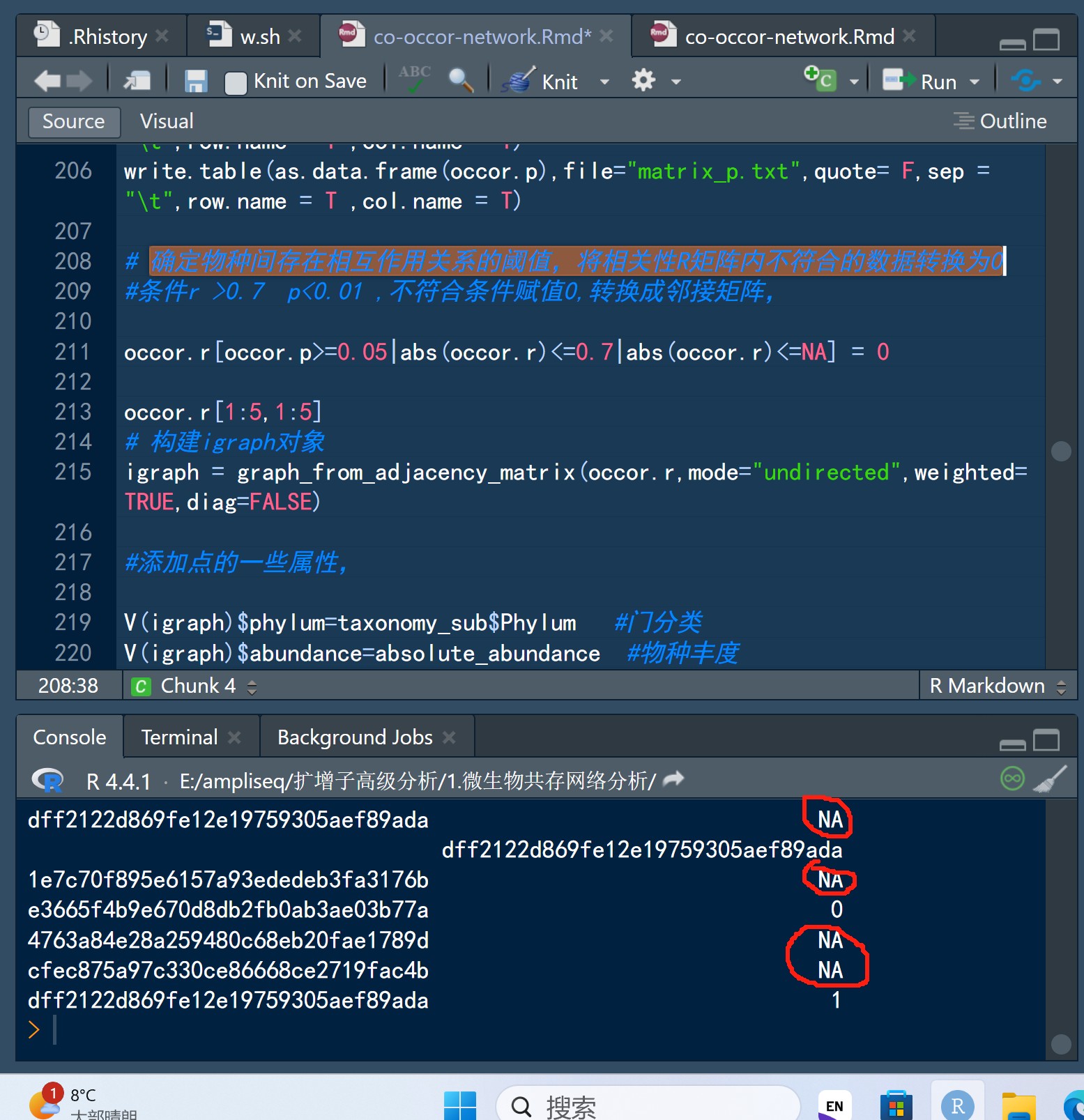This screenshot has width=1084, height=1120.
Task: Run spell check ABC icon
Action: coord(414,79)
